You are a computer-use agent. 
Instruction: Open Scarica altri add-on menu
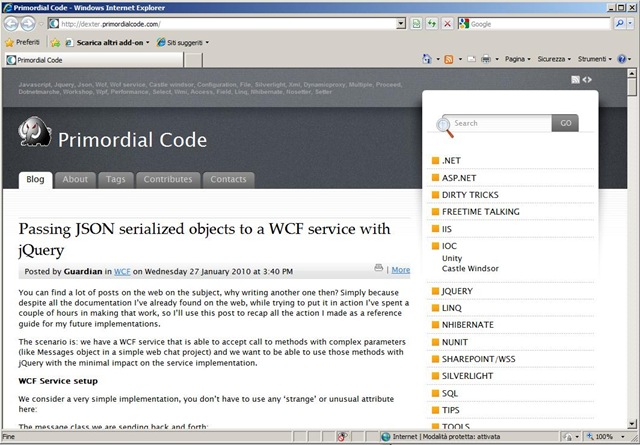107,42
